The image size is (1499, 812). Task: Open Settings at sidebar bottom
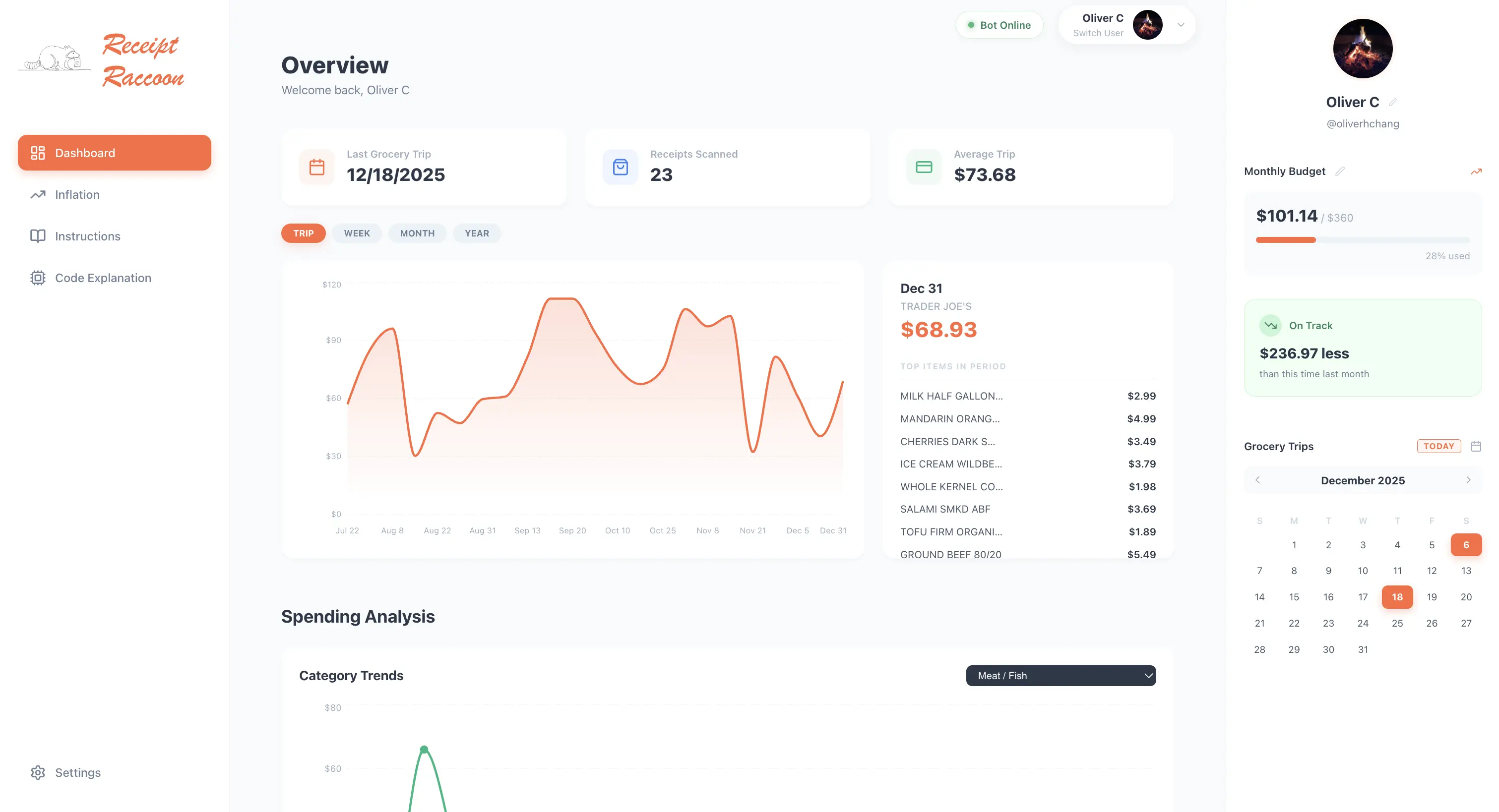77,772
